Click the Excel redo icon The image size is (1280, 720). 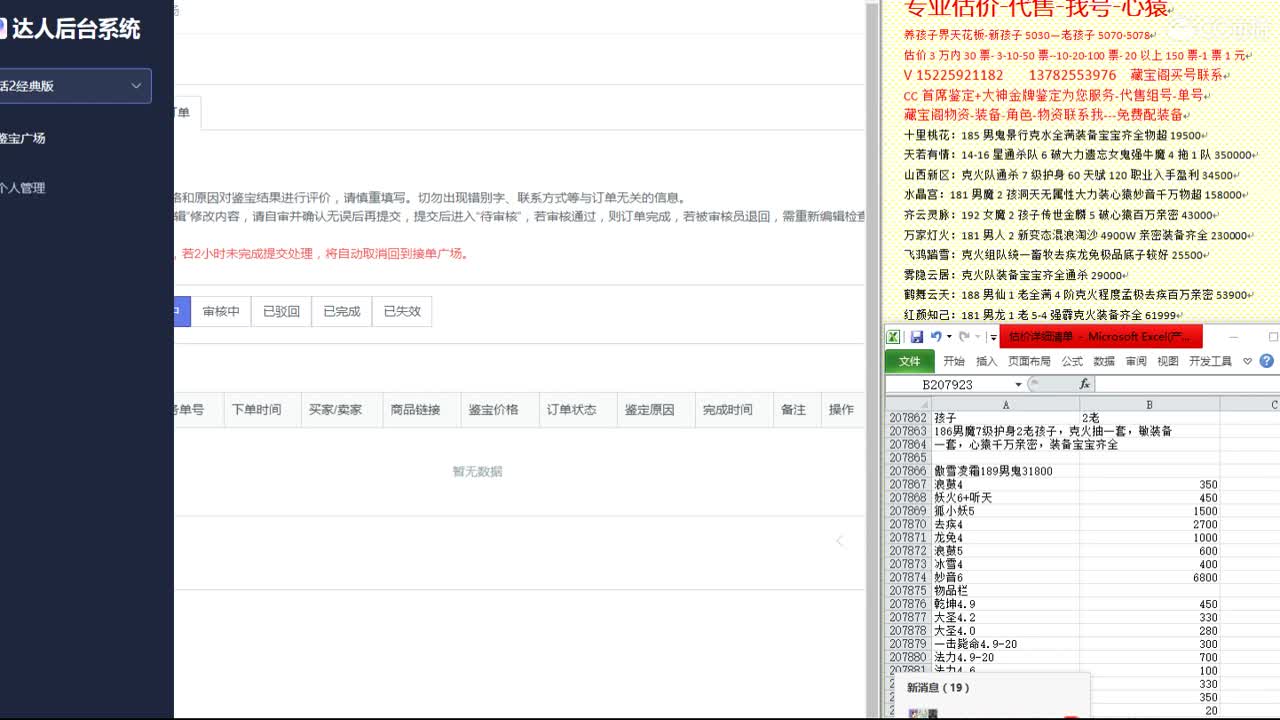(x=963, y=337)
